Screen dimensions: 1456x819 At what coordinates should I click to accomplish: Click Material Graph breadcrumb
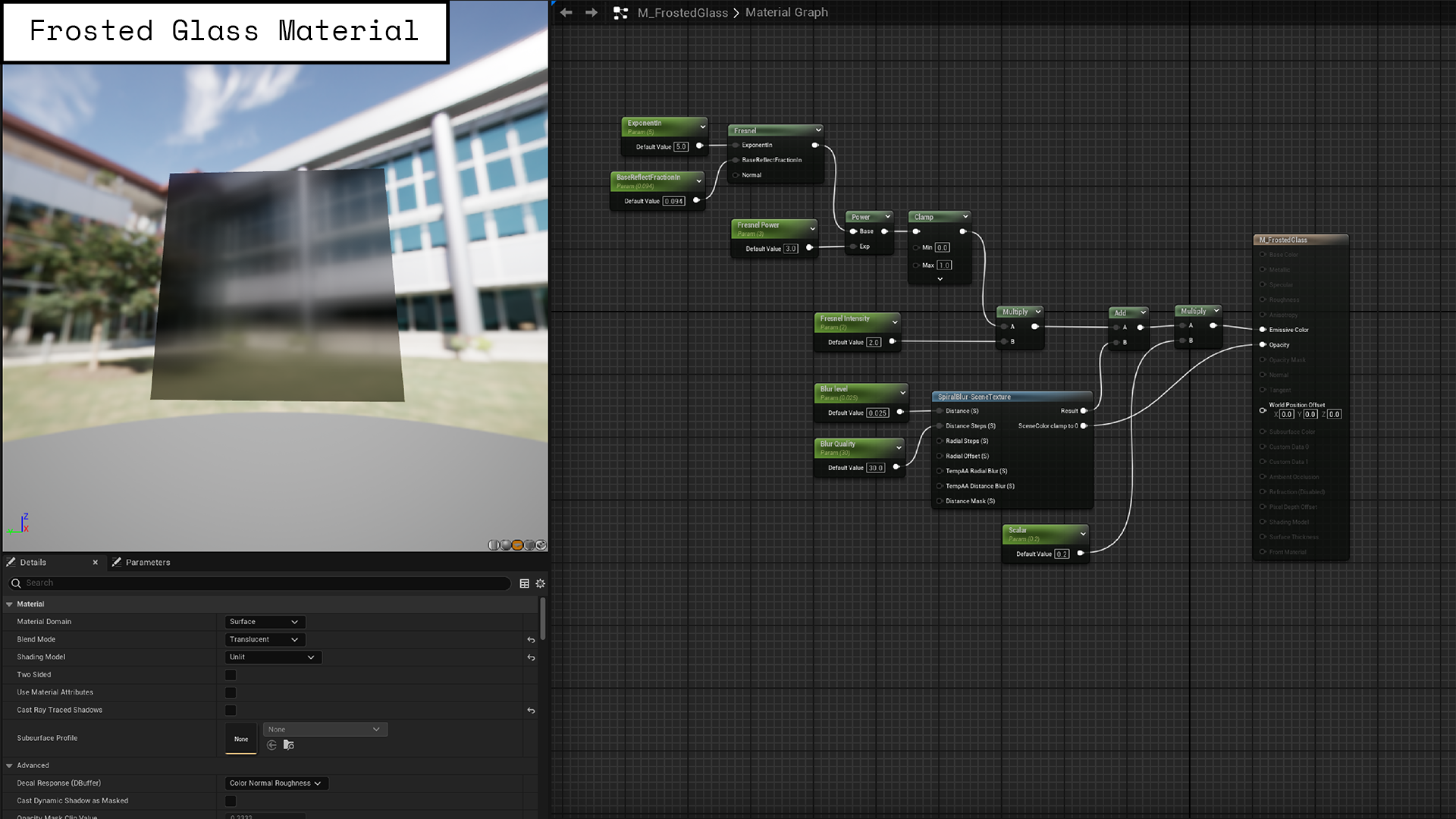click(786, 13)
